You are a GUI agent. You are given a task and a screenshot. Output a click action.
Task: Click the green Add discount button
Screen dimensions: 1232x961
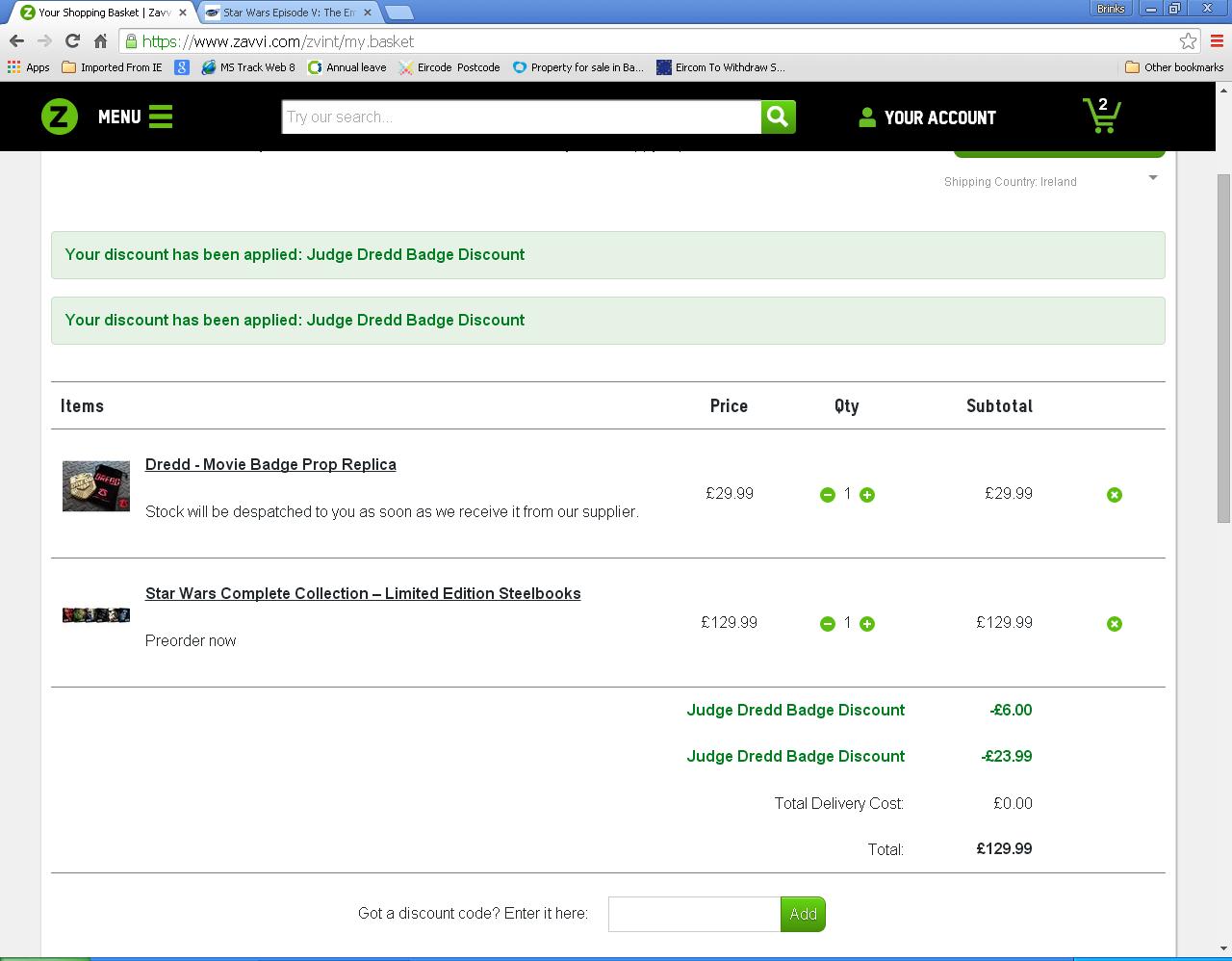803,914
